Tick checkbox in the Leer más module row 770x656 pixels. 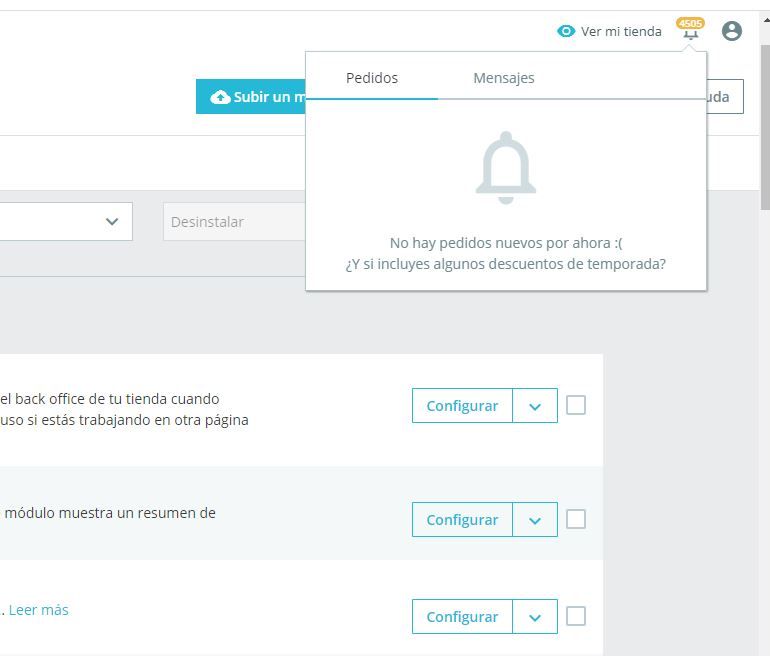point(576,616)
